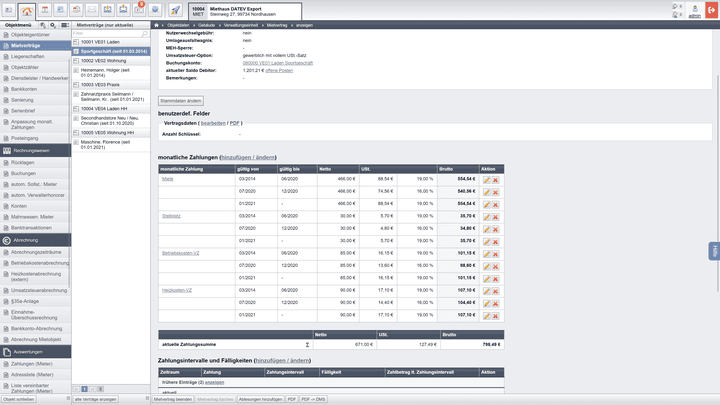Viewport: 720px width, 405px height.
Task: Open the admin user profile
Action: 694,11
